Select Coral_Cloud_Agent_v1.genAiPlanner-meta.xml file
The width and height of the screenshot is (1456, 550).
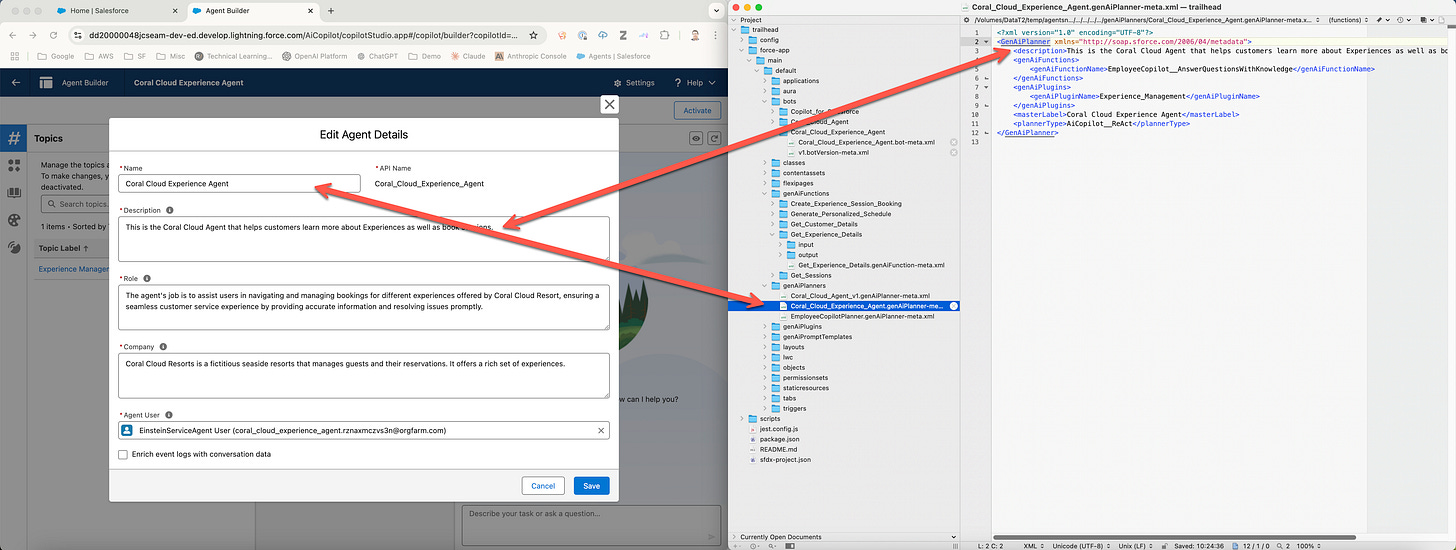coord(860,296)
